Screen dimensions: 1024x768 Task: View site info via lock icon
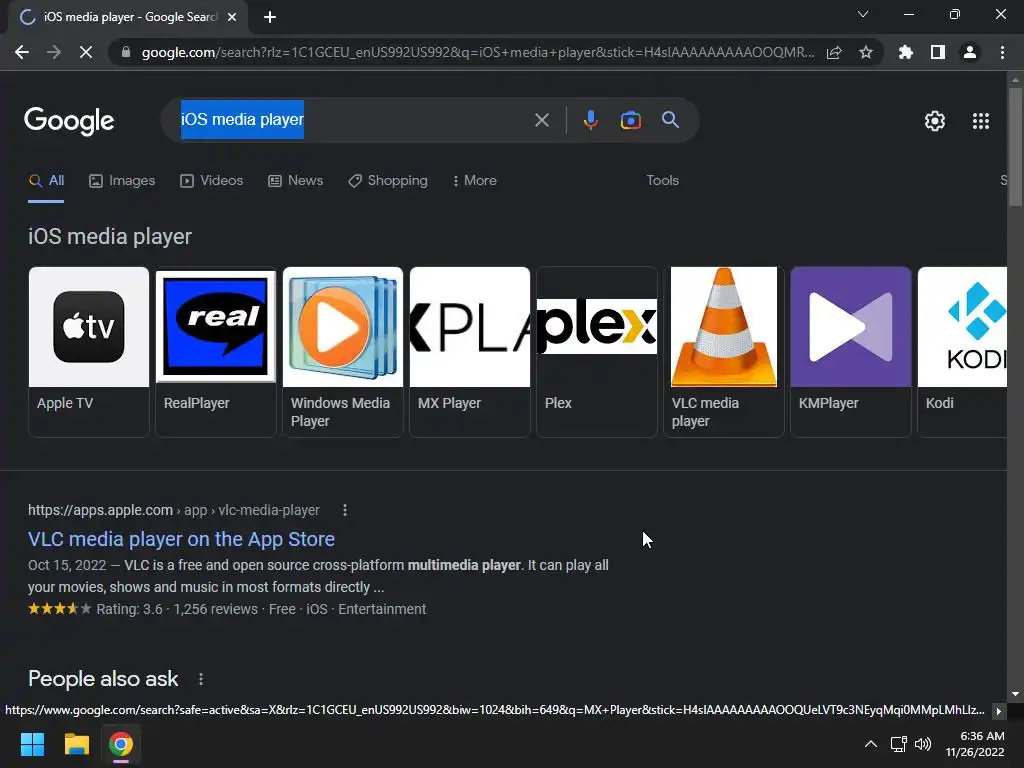tap(126, 52)
